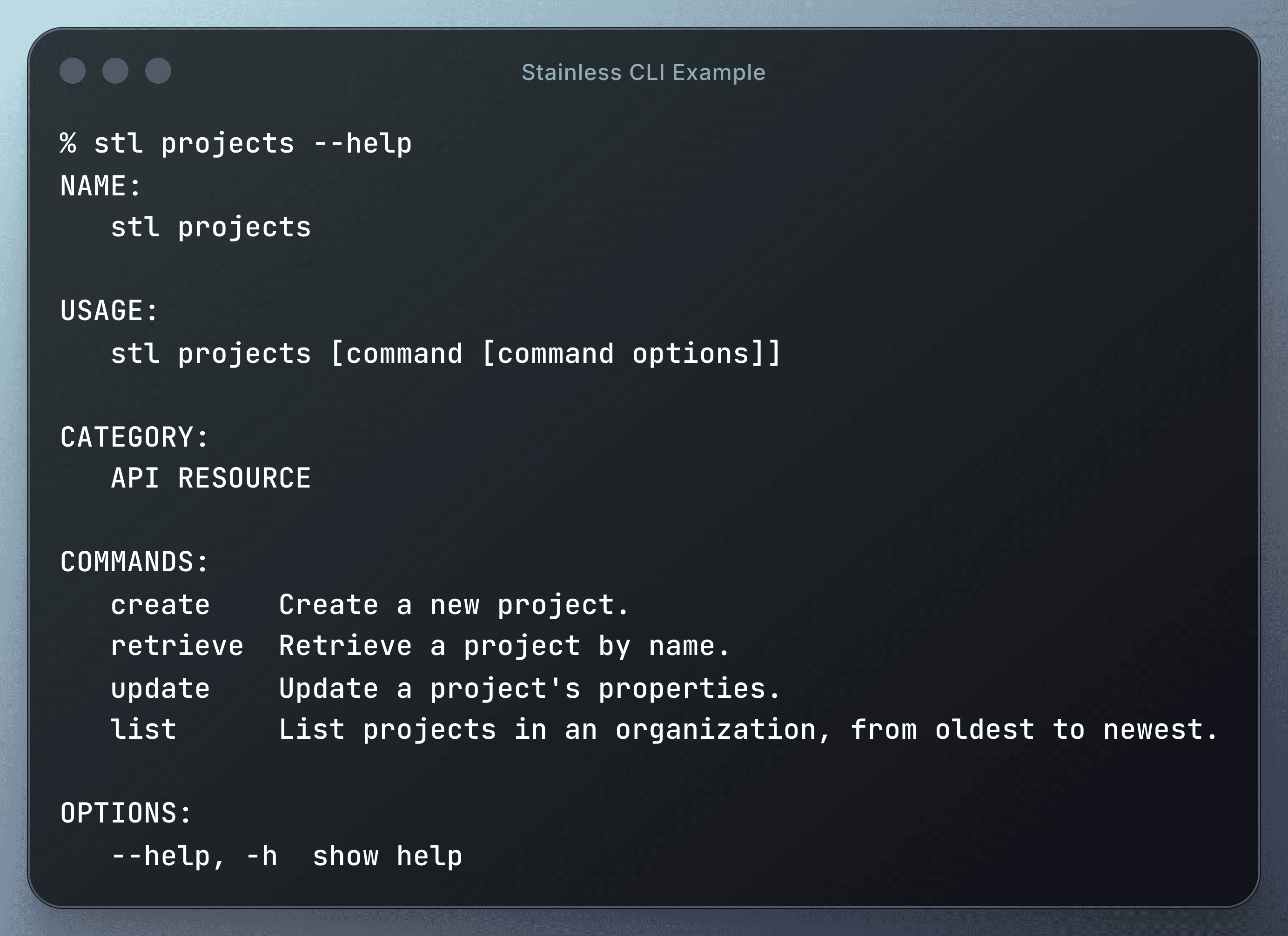Click the '[command [command options]]' usage text
1288x936 pixels.
[x=556, y=354]
